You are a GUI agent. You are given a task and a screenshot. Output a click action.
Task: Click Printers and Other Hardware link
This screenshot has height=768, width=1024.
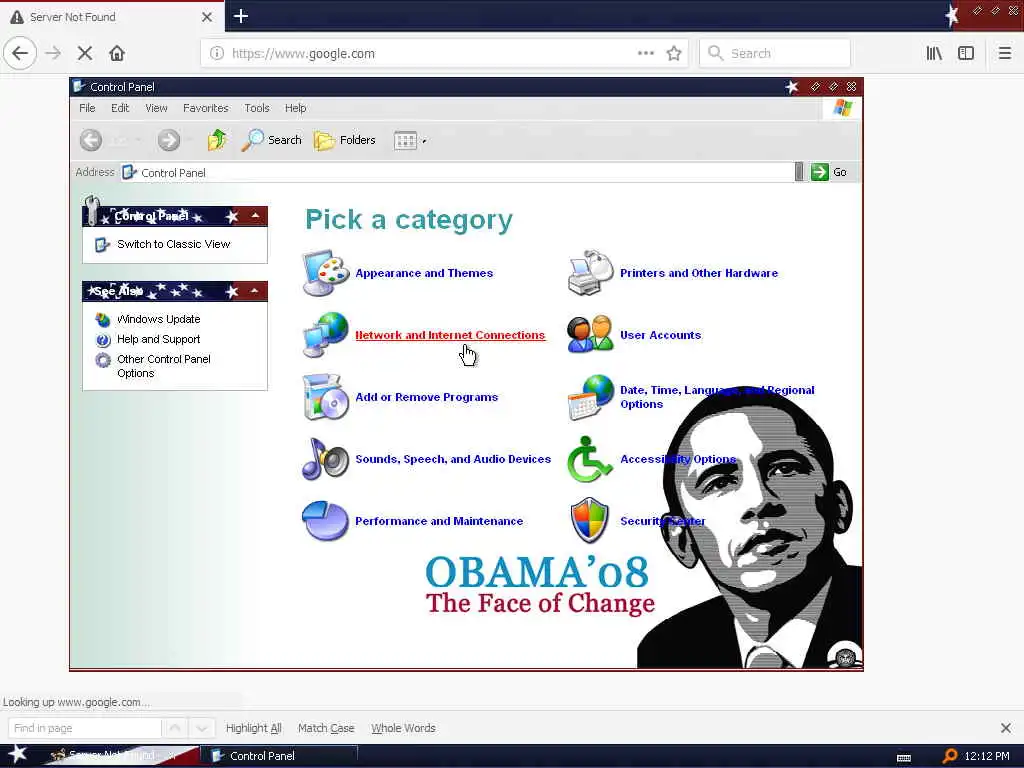(x=699, y=273)
